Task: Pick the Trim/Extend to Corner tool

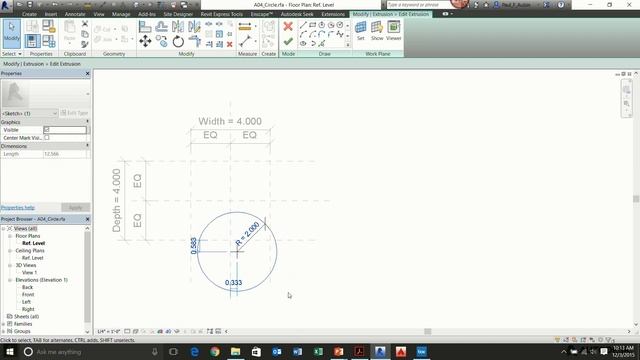Action: [194, 41]
